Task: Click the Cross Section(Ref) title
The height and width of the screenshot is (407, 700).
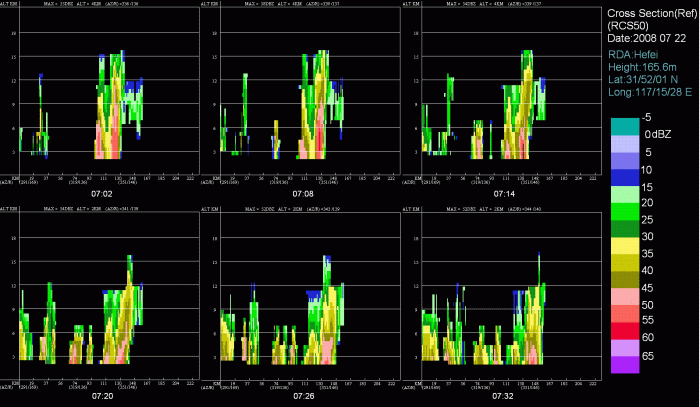Action: click(647, 12)
